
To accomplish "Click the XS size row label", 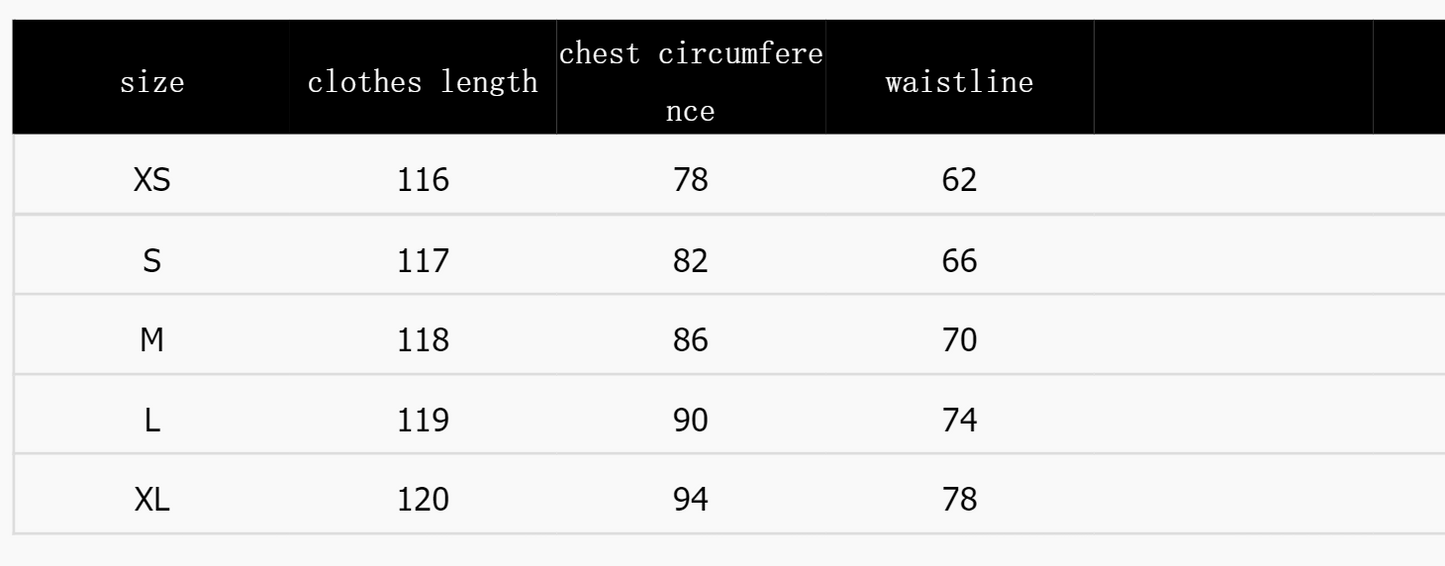I will 152,182.
